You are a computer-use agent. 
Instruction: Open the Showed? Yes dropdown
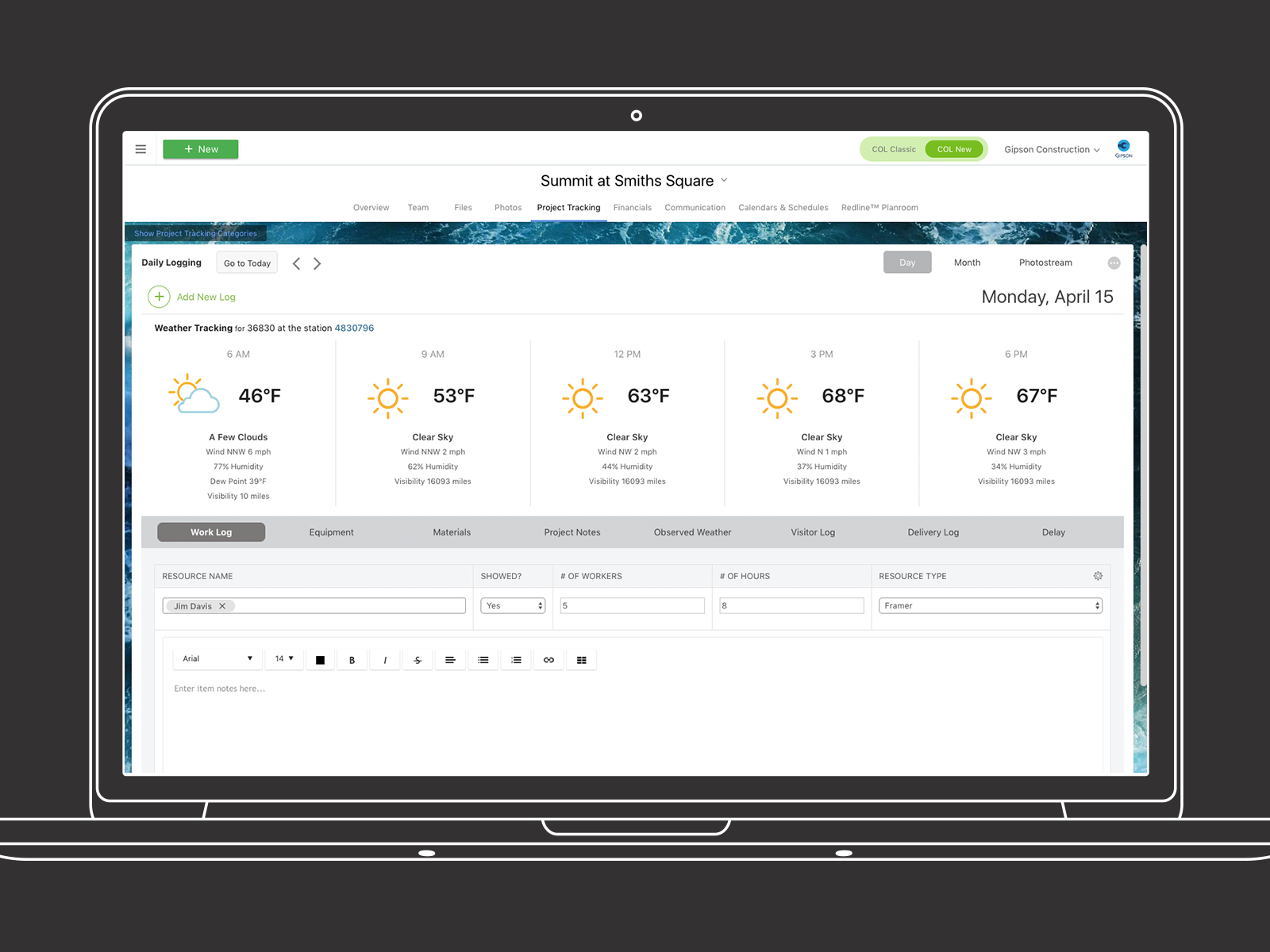click(513, 605)
